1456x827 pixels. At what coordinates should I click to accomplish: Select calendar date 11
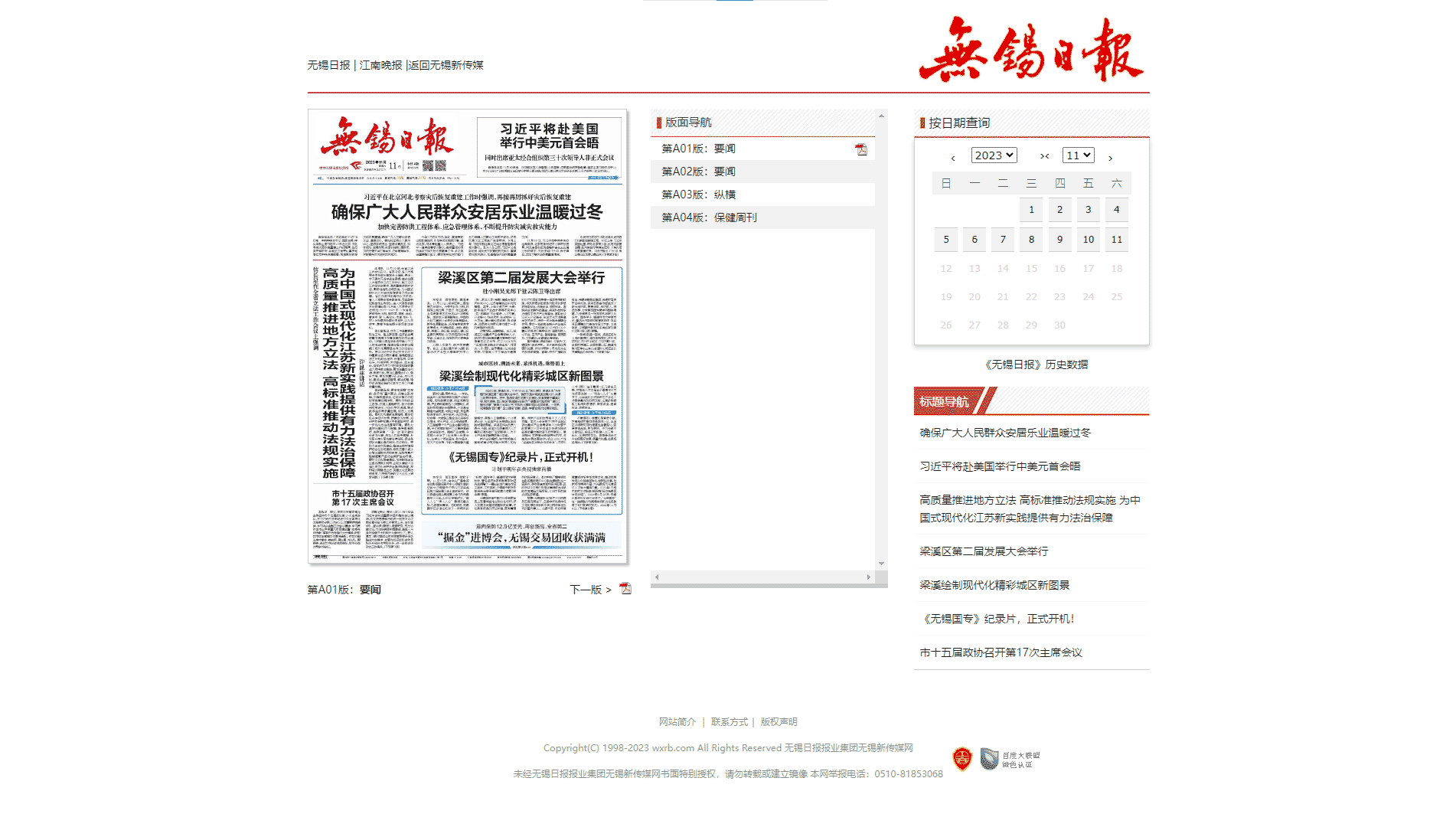(1116, 240)
